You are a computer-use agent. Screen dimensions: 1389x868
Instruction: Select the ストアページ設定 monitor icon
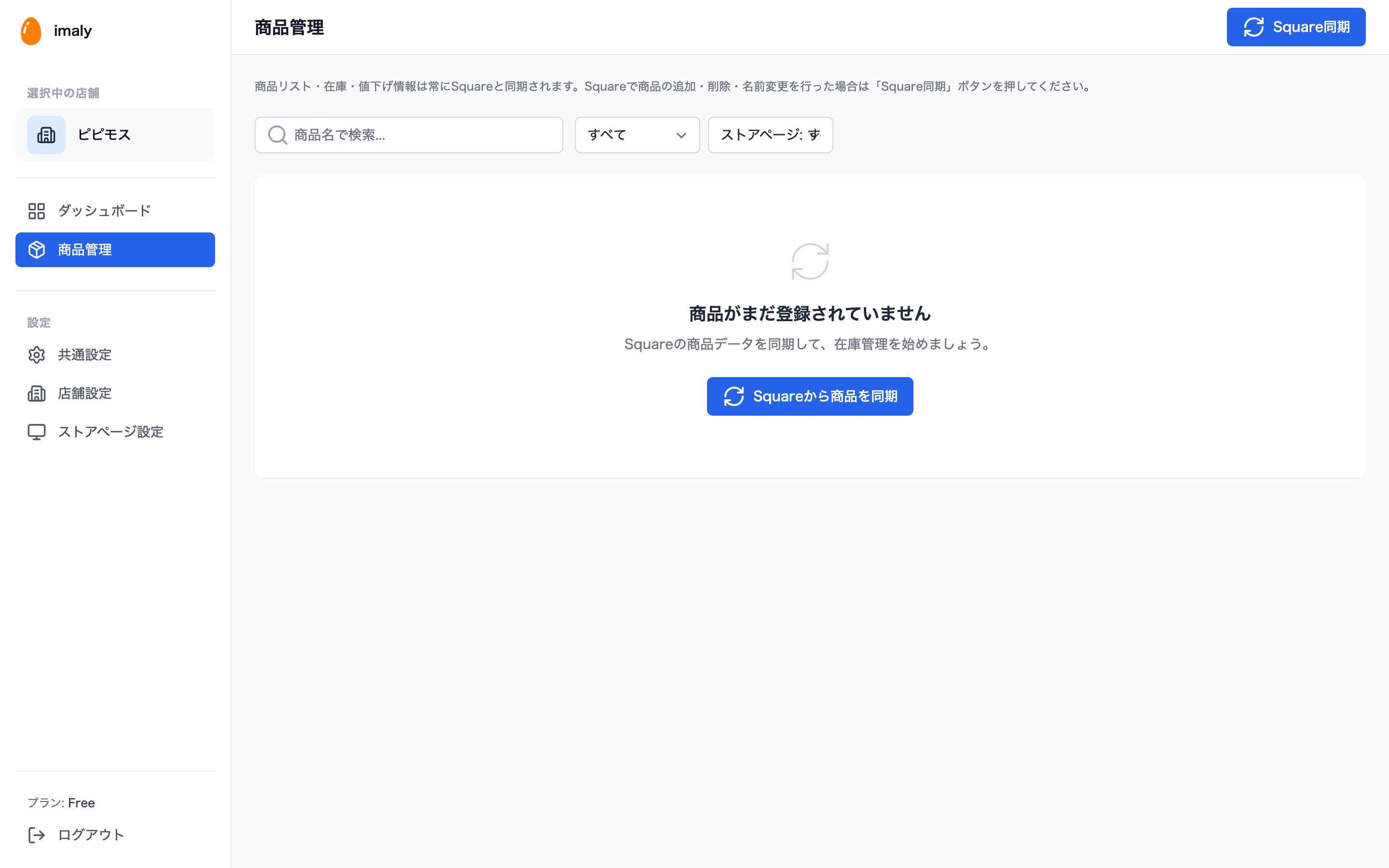(x=36, y=432)
